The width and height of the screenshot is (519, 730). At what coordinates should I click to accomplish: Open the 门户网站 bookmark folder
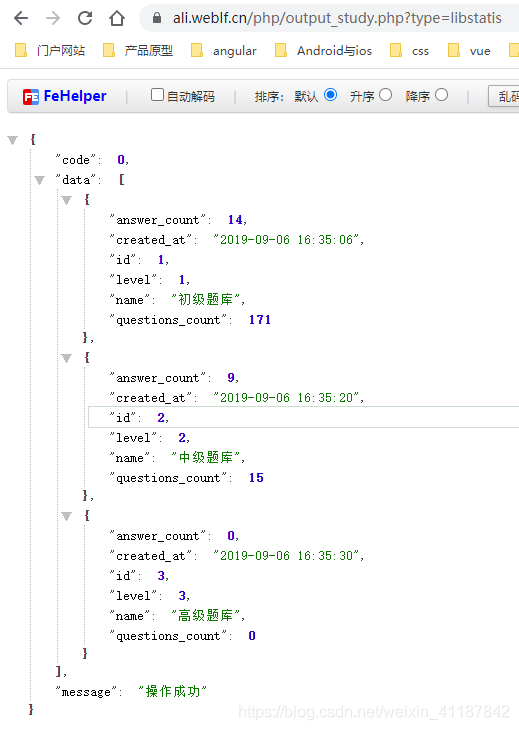(50, 50)
